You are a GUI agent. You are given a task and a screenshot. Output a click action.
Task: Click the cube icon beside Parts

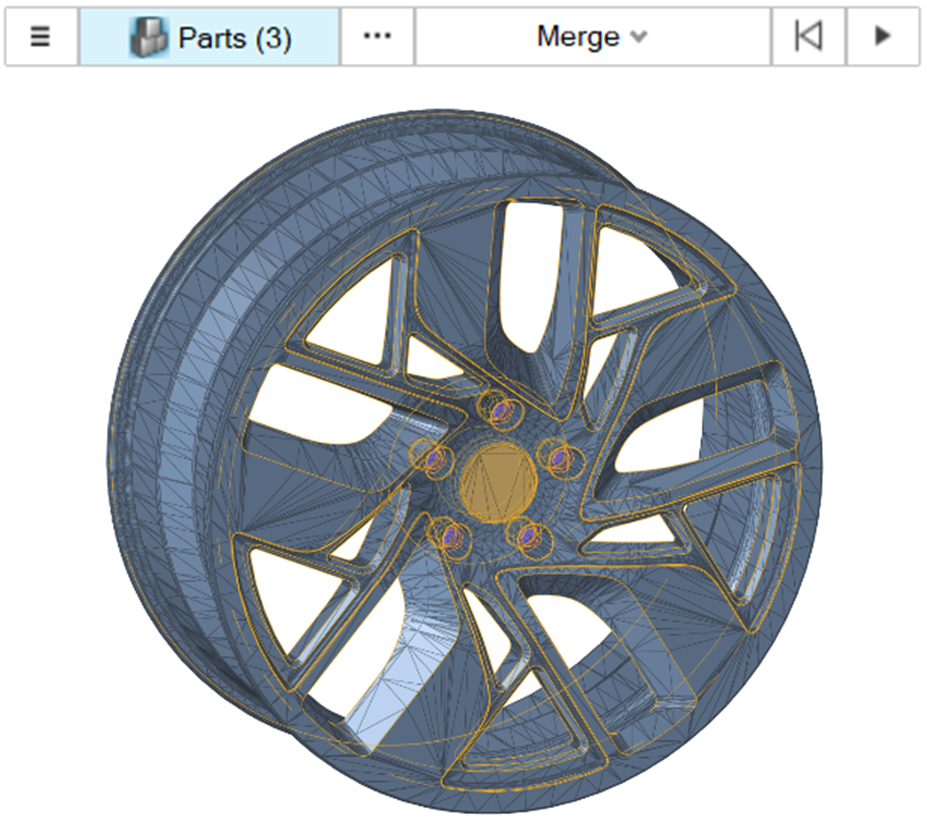coord(149,37)
